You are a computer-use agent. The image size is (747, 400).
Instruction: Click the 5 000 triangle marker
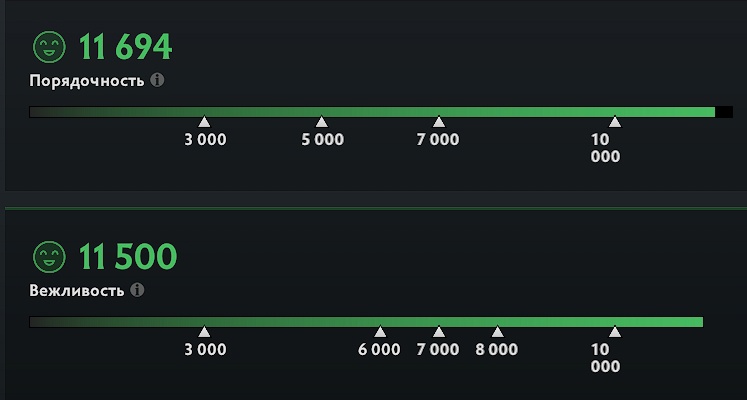322,121
